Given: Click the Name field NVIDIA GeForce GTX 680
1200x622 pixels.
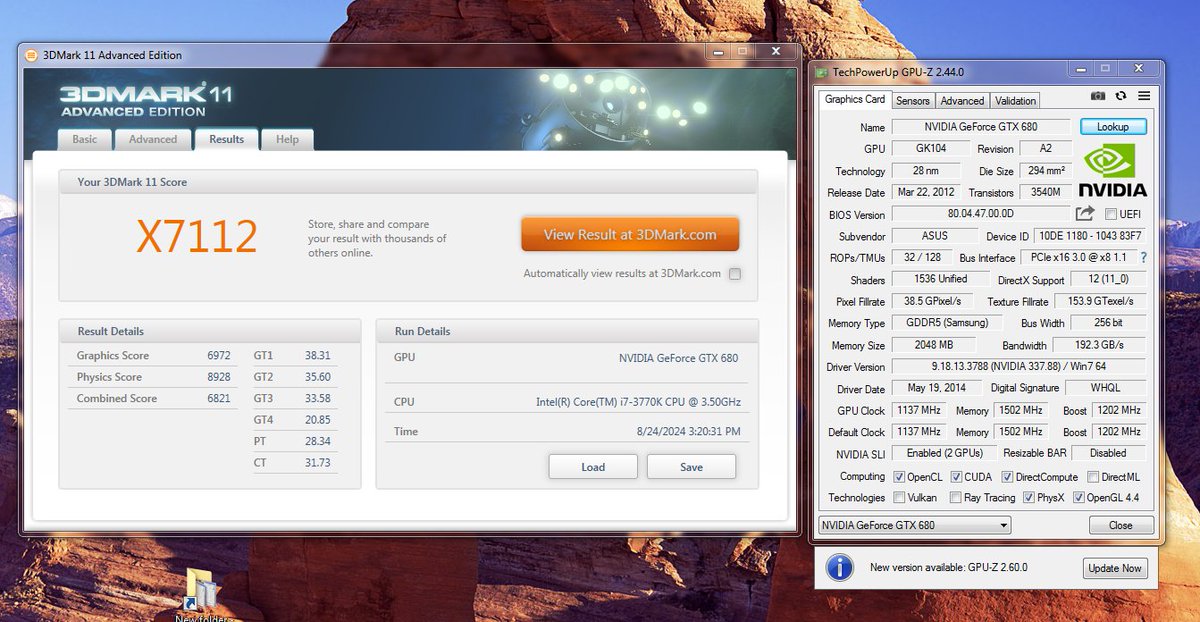Looking at the screenshot, I should (982, 127).
